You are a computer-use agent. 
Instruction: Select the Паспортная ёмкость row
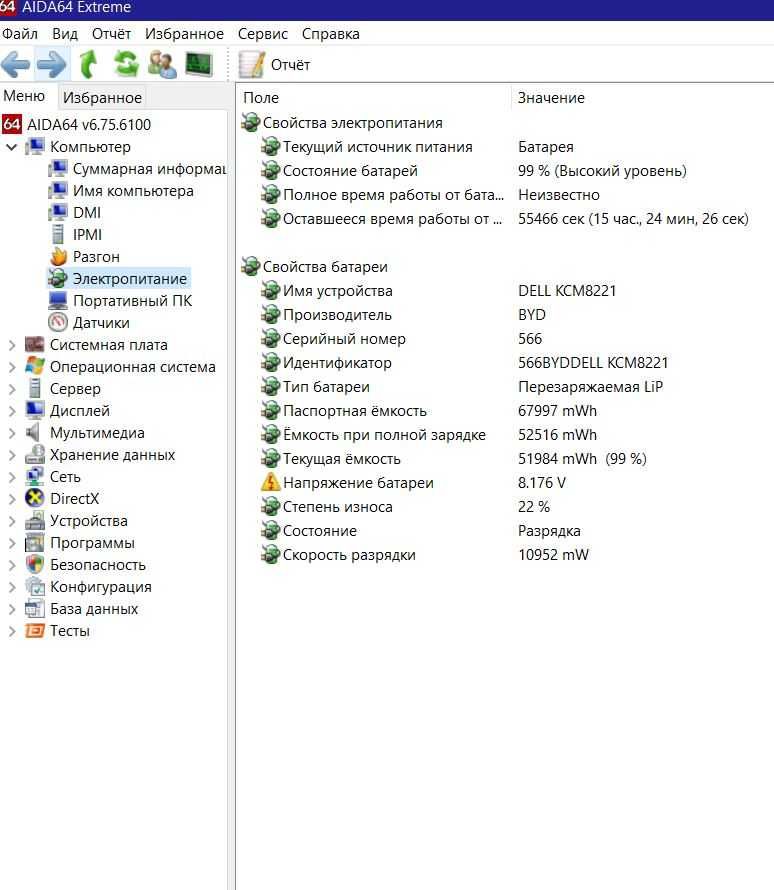pos(505,410)
